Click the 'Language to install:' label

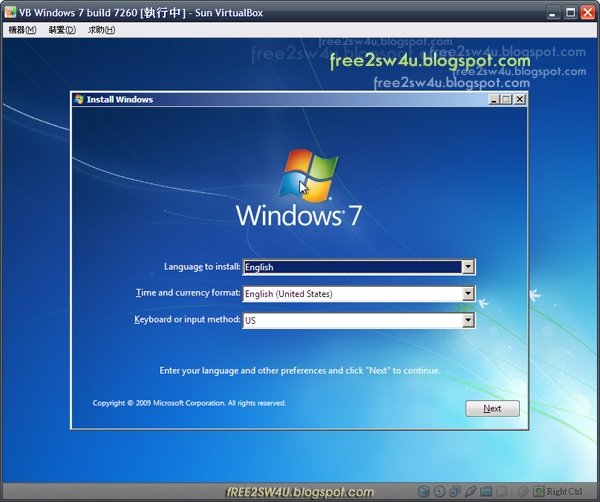202,267
